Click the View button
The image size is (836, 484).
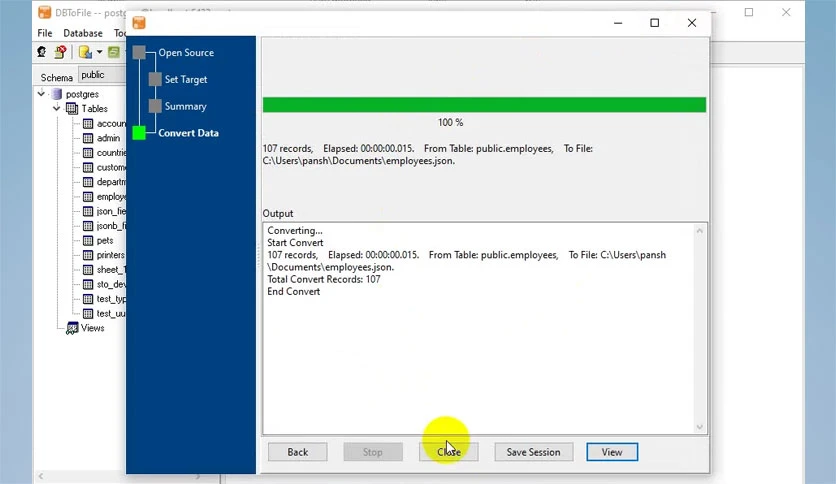tap(612, 452)
